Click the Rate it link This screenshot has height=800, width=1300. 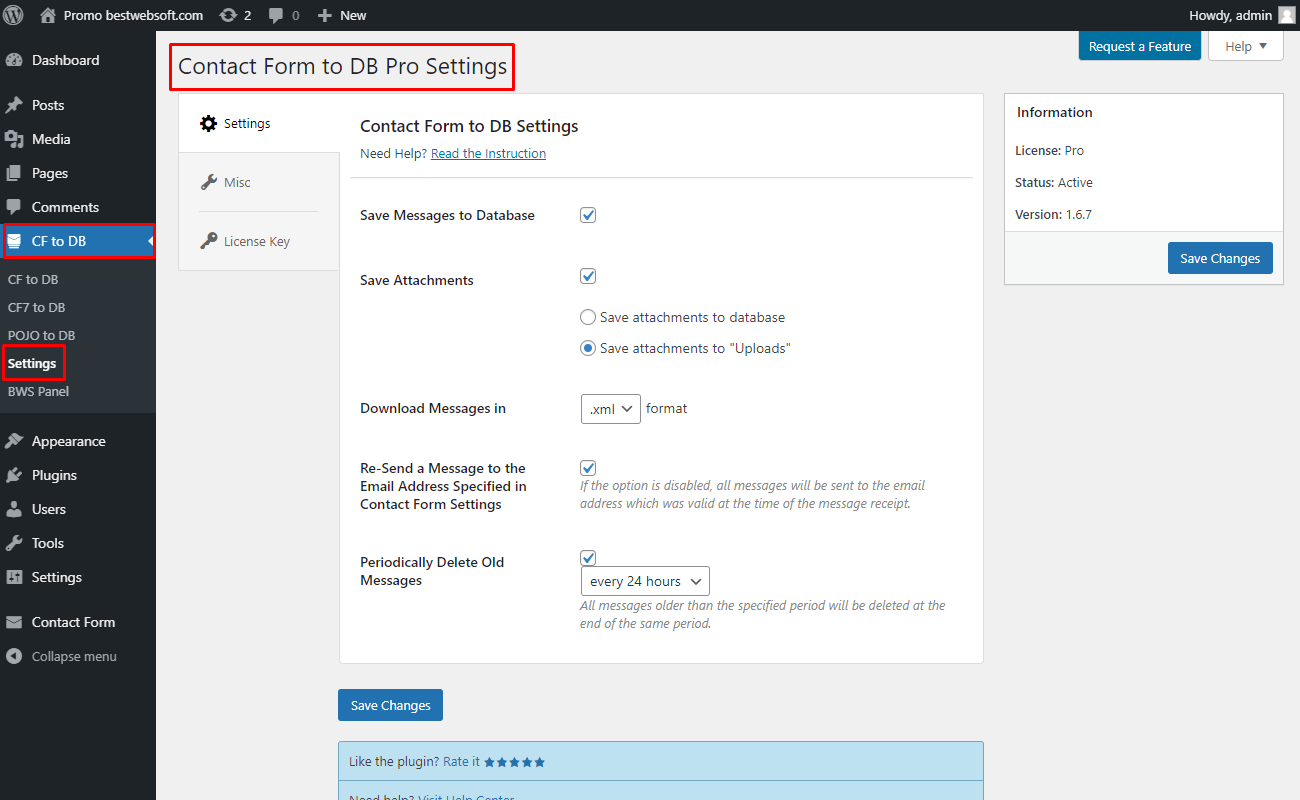click(x=461, y=762)
